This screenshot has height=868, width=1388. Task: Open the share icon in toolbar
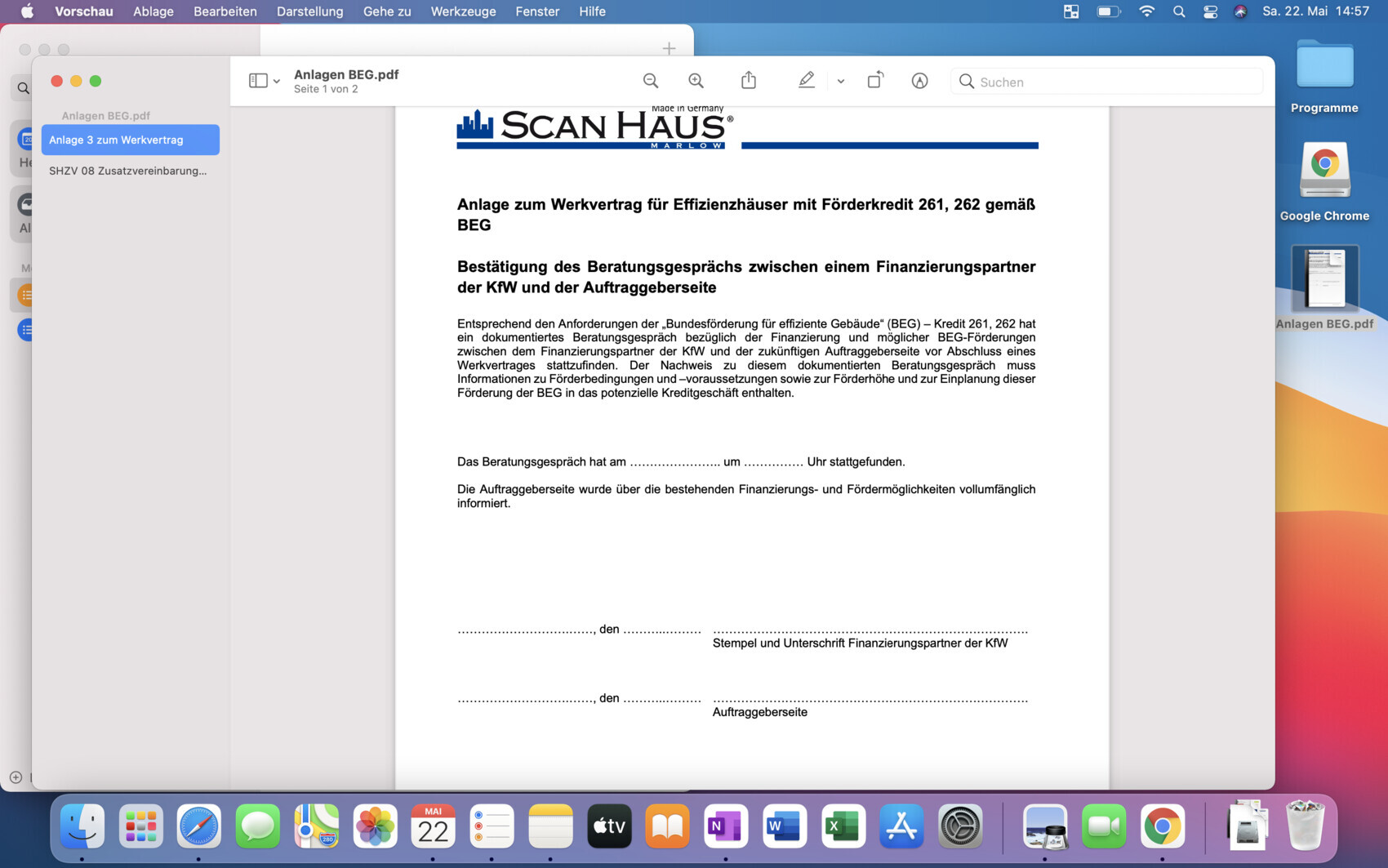(748, 81)
